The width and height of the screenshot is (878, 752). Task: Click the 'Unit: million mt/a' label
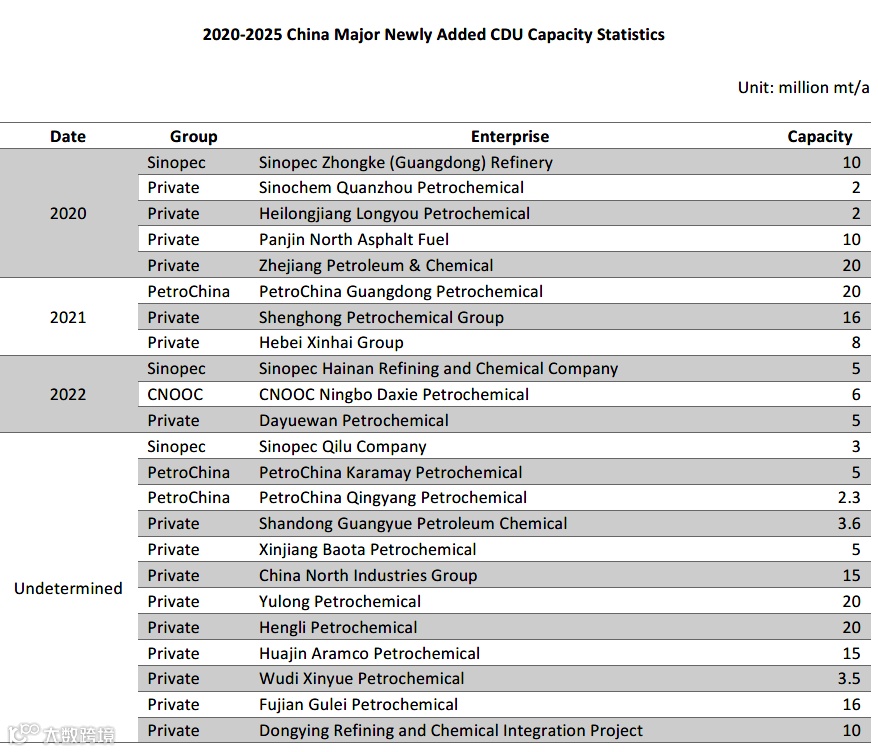click(x=804, y=88)
